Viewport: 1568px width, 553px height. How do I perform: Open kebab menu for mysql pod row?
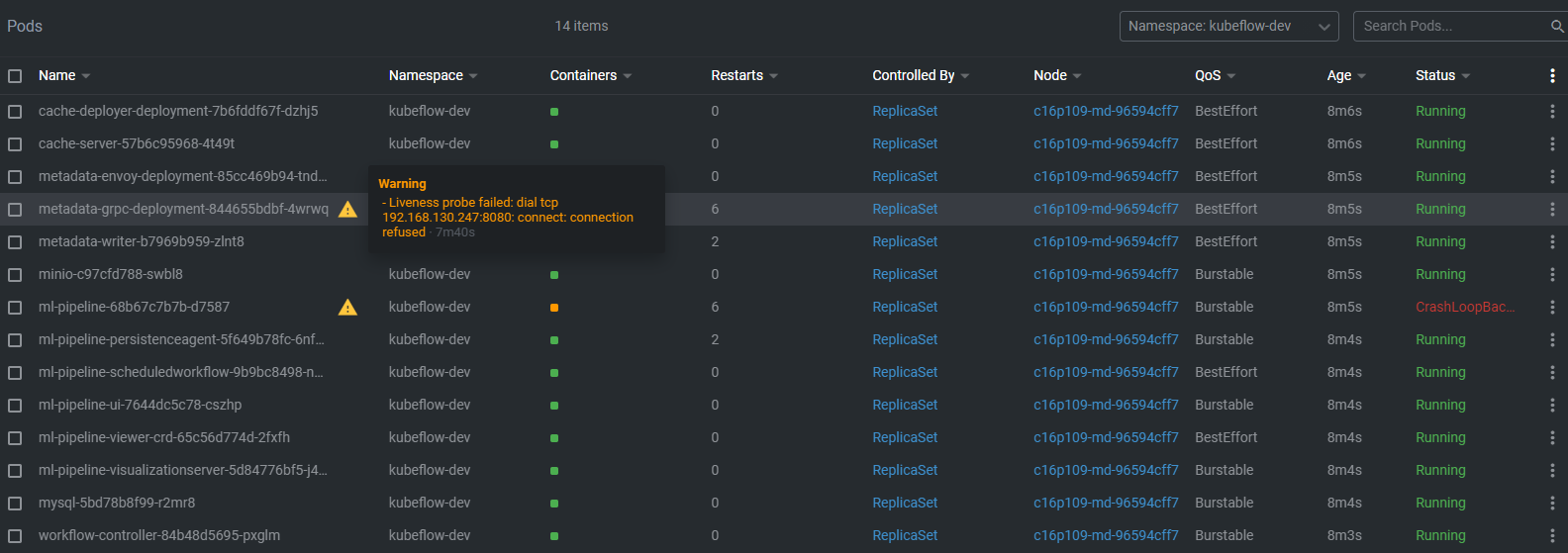1552,504
